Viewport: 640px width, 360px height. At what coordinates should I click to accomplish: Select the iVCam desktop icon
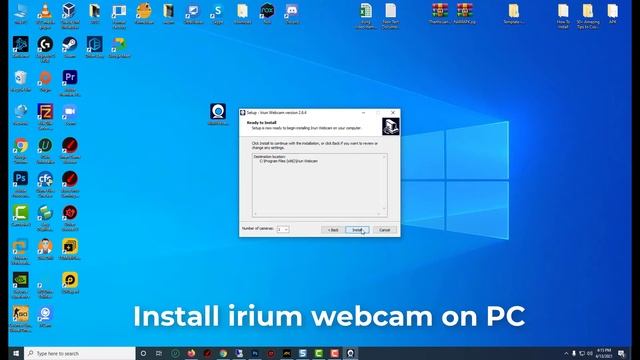coord(45,316)
